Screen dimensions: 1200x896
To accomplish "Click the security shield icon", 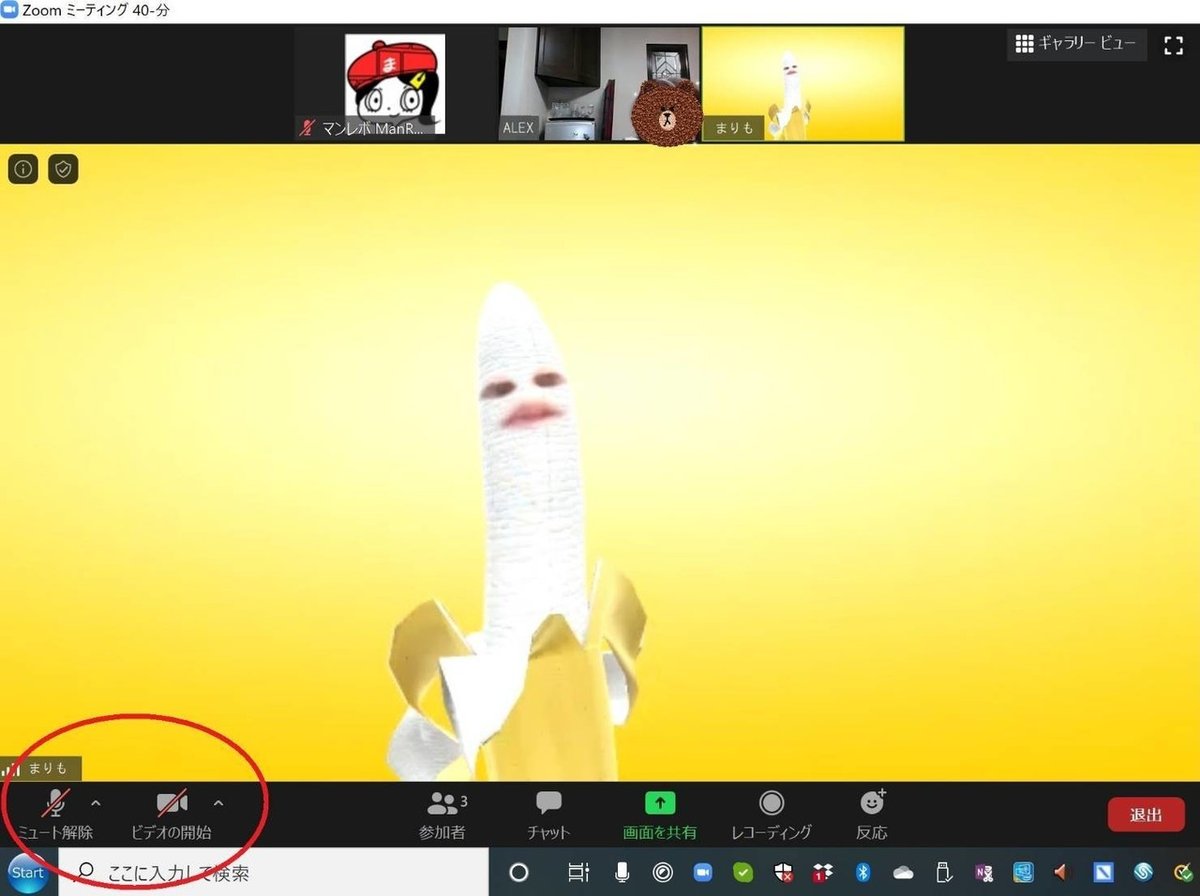I will click(x=62, y=169).
